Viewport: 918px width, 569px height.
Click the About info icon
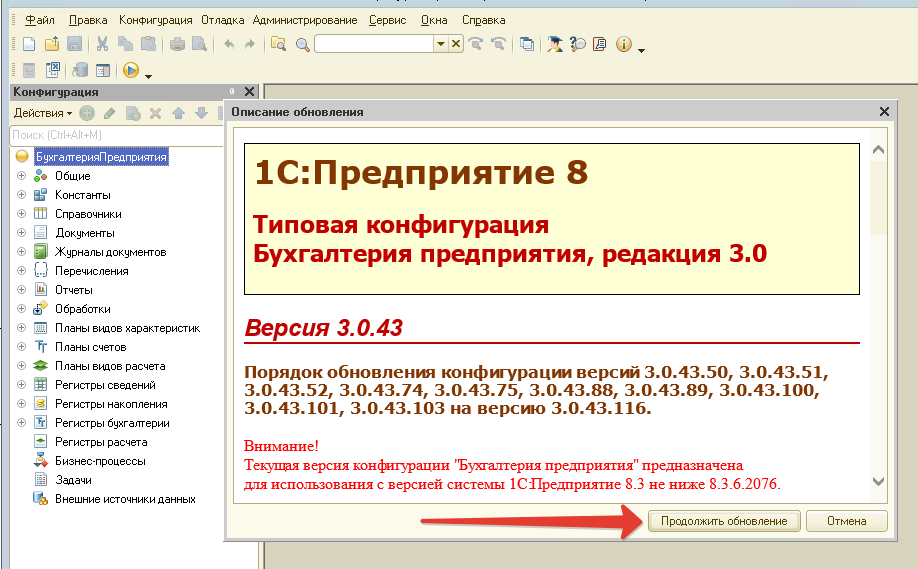(x=624, y=44)
